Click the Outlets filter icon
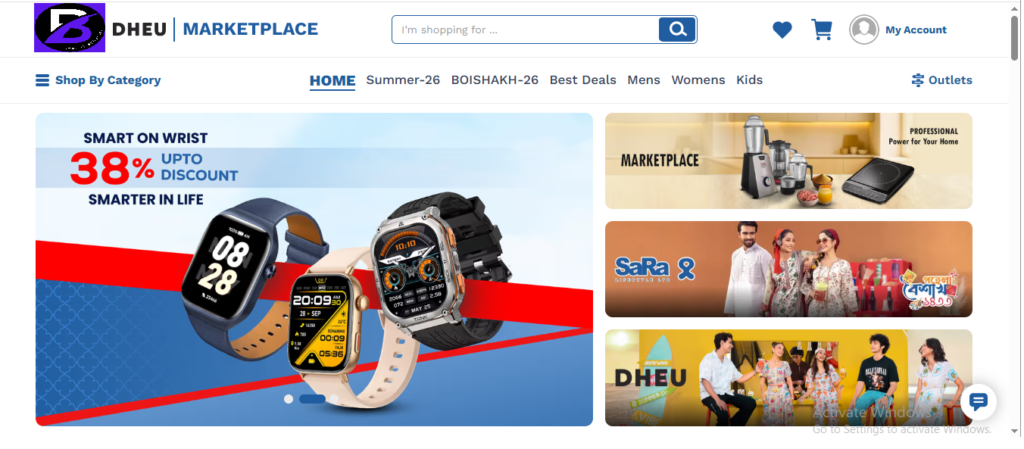Image resolution: width=1024 pixels, height=449 pixels. pos(918,80)
